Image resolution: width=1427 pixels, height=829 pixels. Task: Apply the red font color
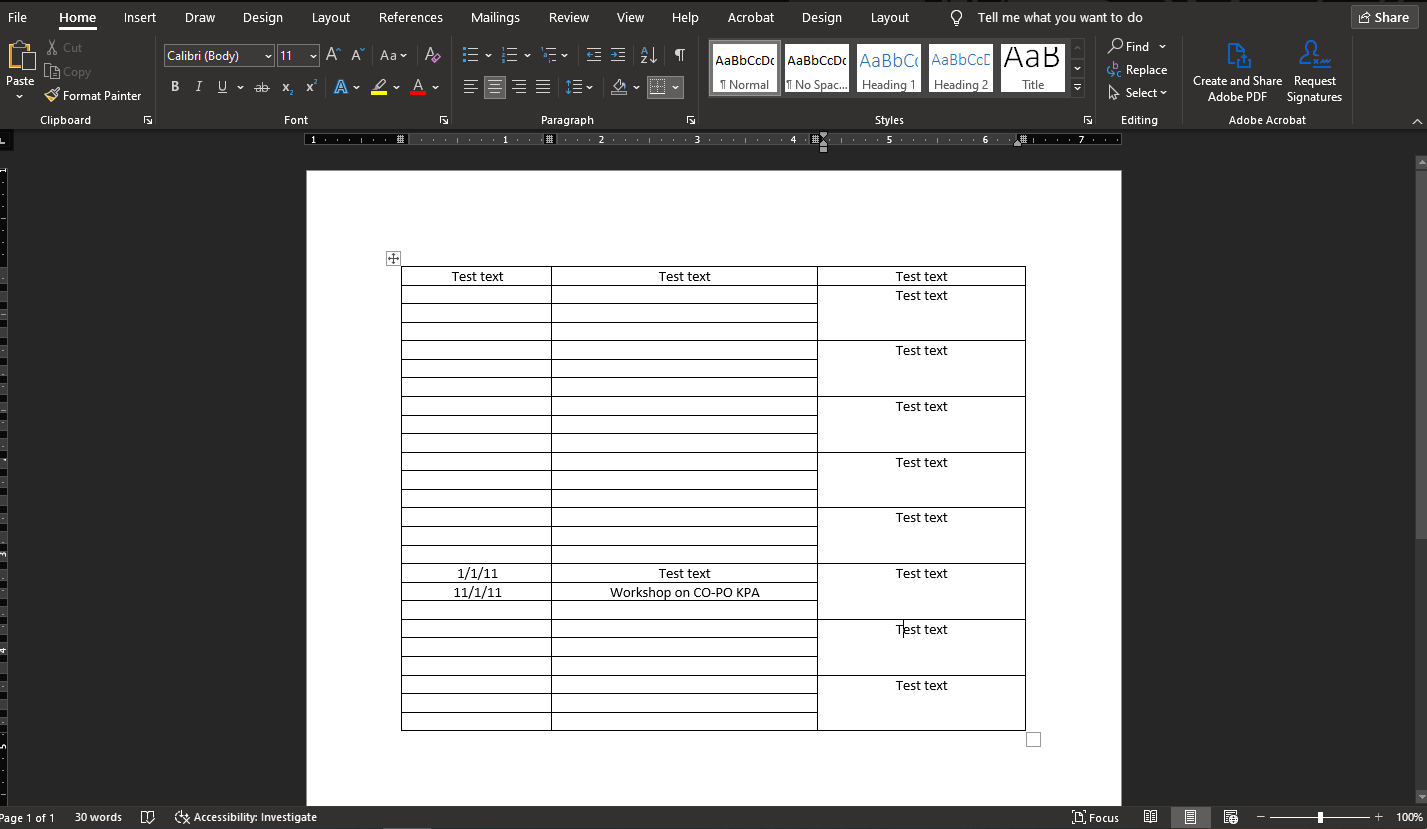pos(418,88)
